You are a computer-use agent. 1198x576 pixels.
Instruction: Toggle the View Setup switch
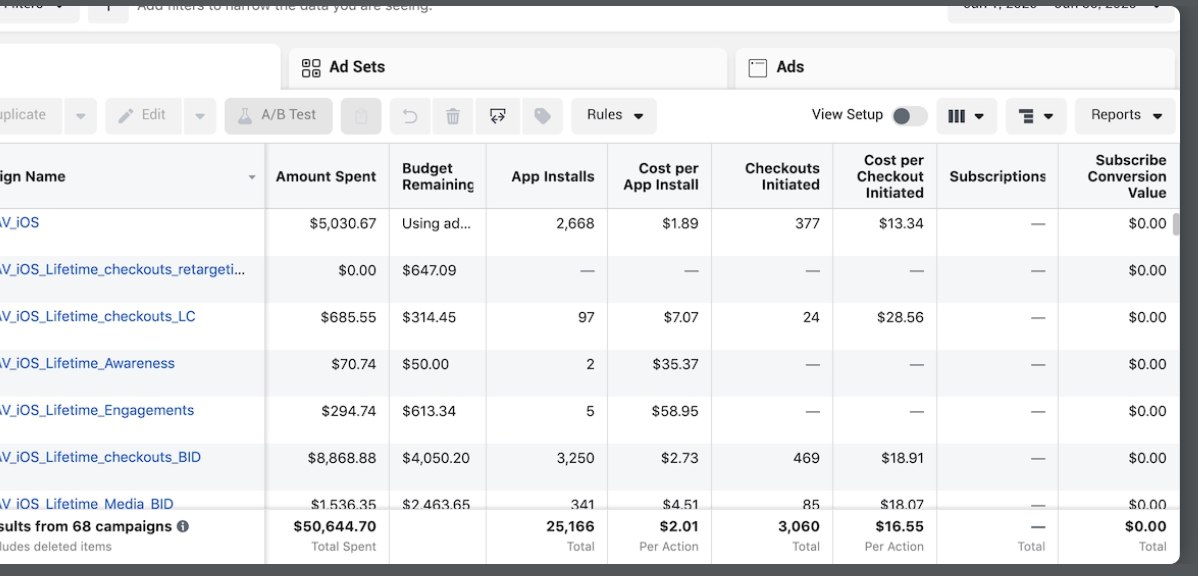(909, 116)
